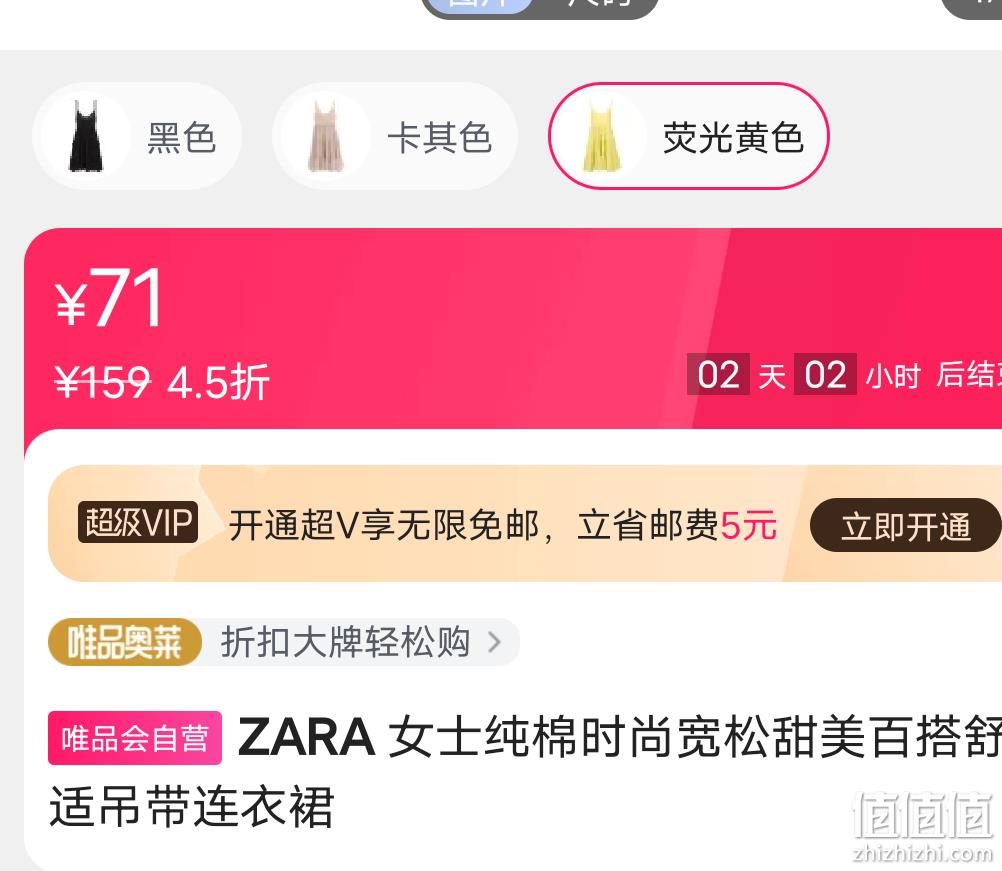Select the 黑色 color option
The image size is (1002, 871).
(137, 136)
